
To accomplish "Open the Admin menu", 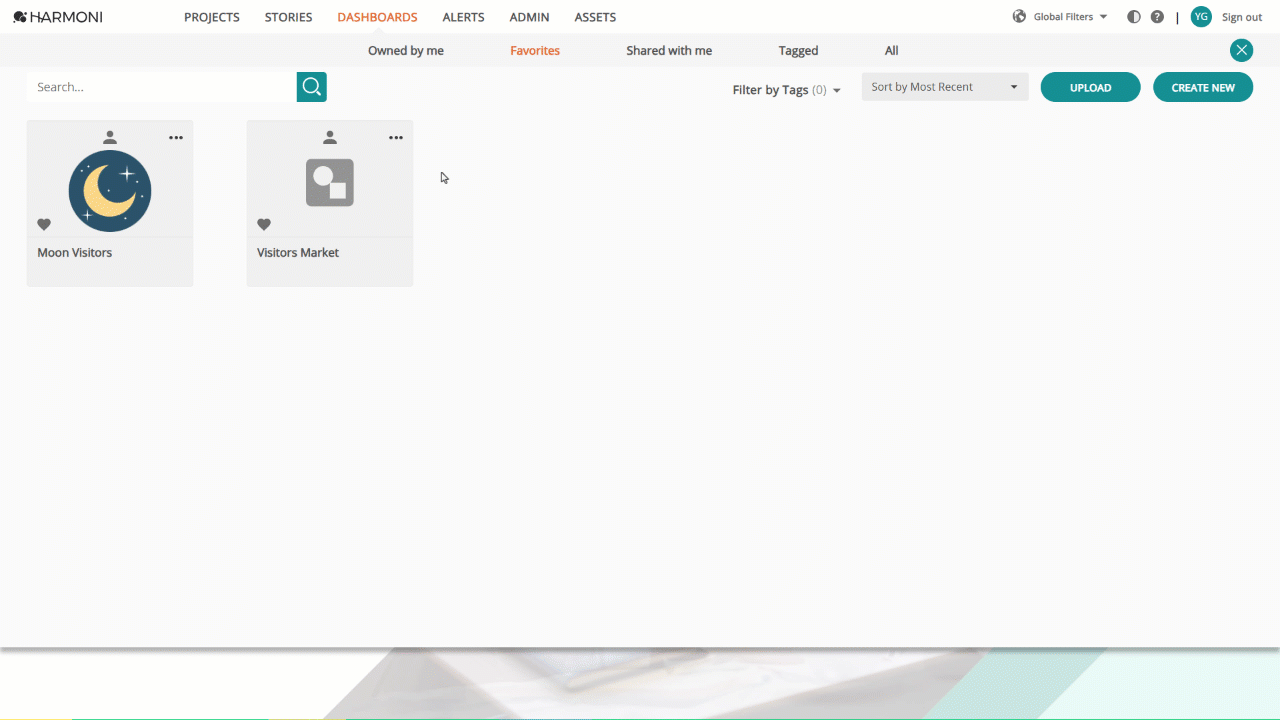I will click(529, 17).
